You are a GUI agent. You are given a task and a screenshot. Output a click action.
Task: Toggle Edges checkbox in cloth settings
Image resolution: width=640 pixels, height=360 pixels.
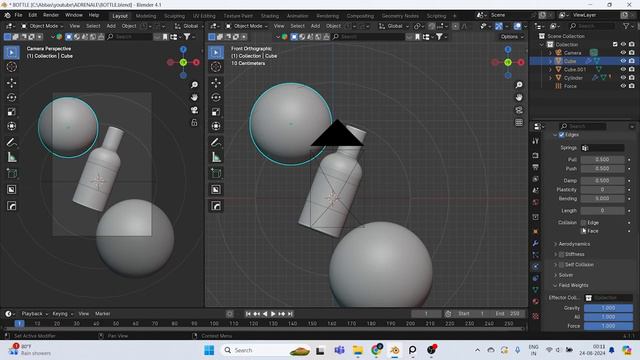tap(562, 135)
